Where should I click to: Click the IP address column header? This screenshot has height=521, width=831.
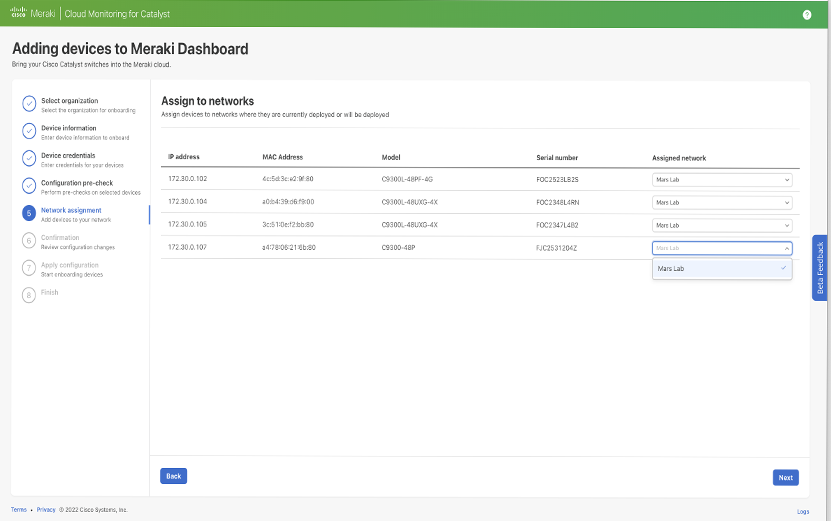coord(184,157)
